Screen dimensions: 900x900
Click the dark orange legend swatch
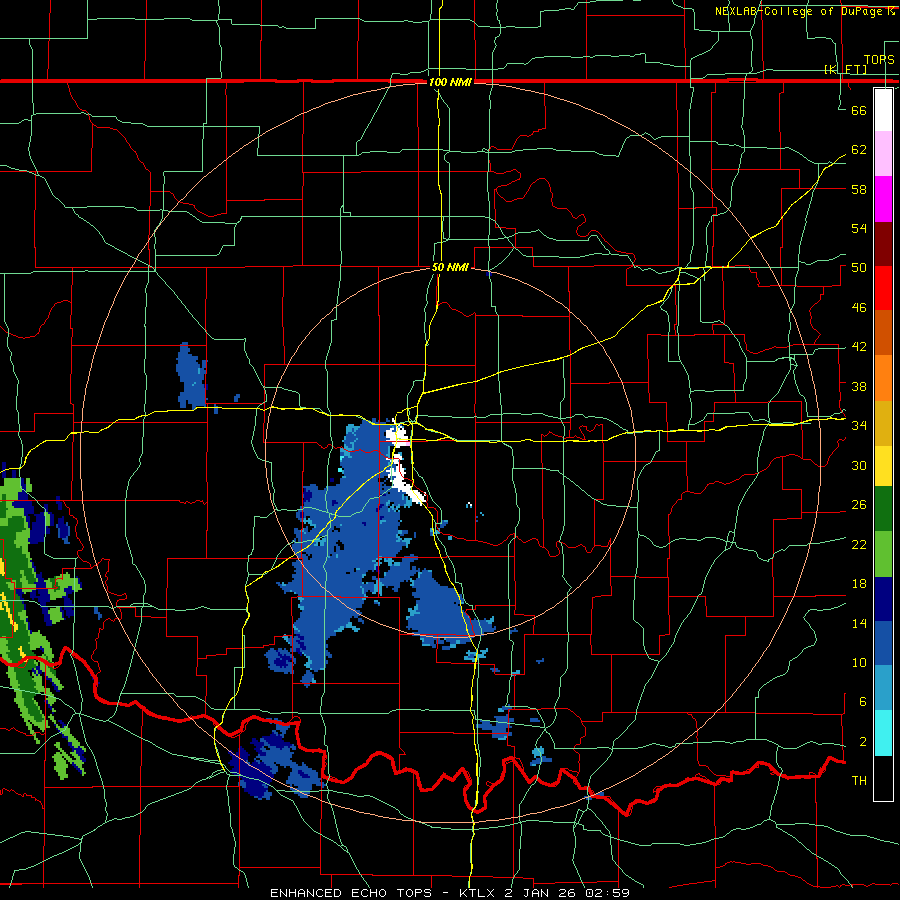point(883,332)
